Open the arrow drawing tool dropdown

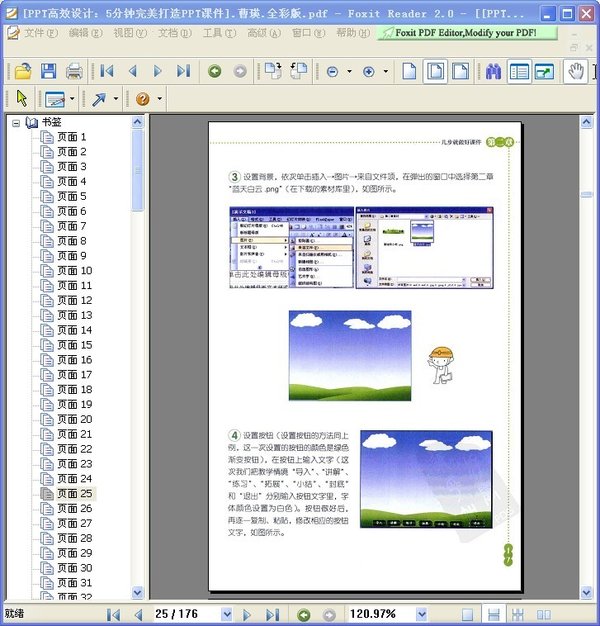pyautogui.click(x=116, y=98)
